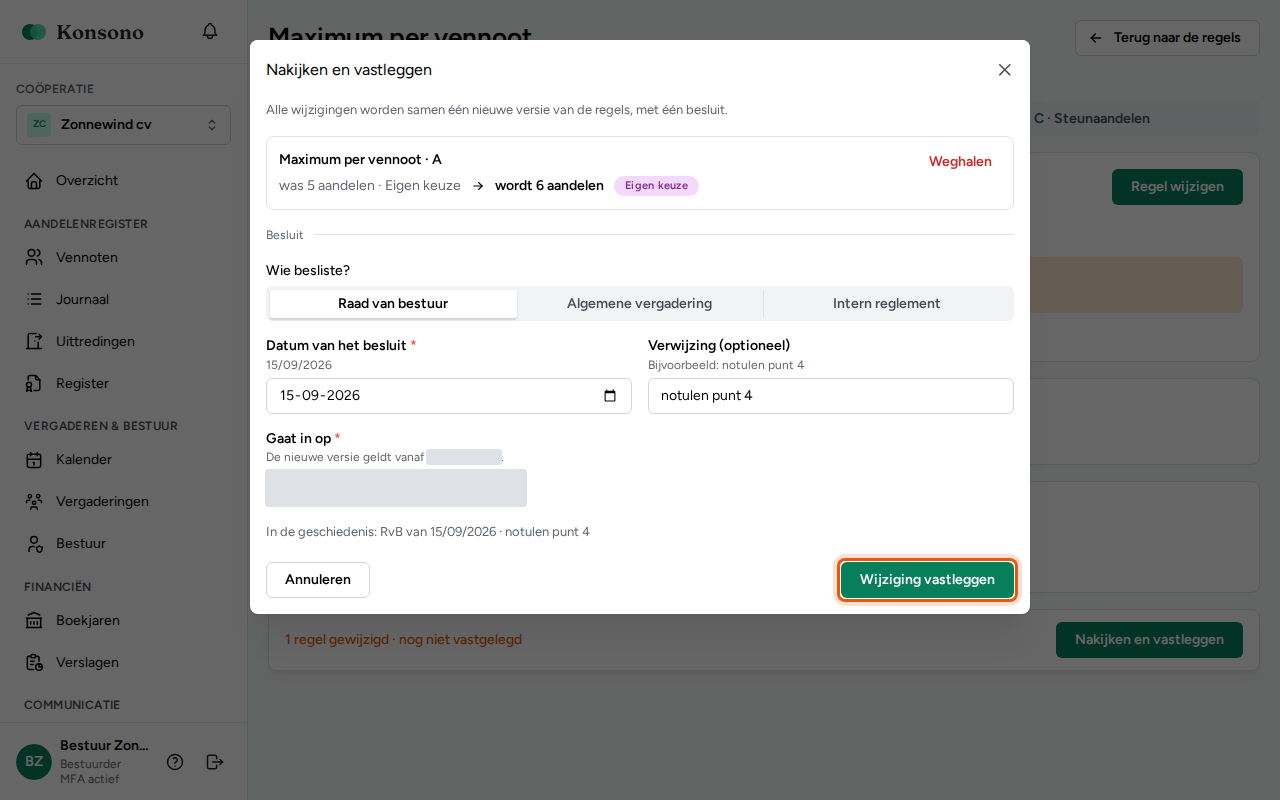
Task: Open Journaal in the sidebar
Action: [x=124, y=300]
